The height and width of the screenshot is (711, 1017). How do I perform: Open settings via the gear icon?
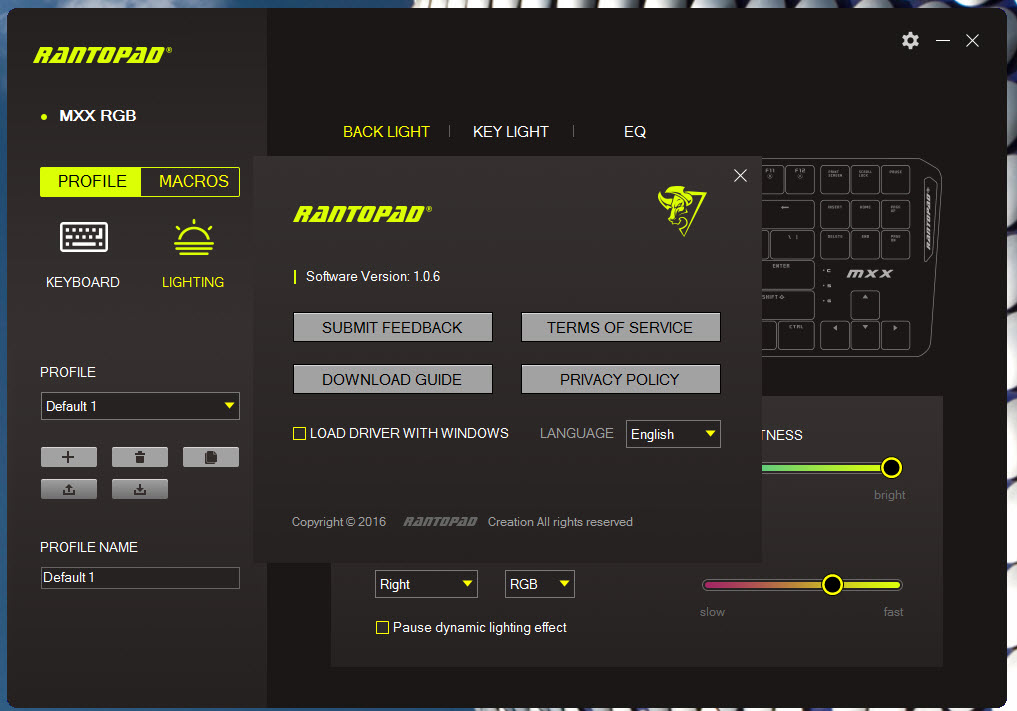pos(910,41)
